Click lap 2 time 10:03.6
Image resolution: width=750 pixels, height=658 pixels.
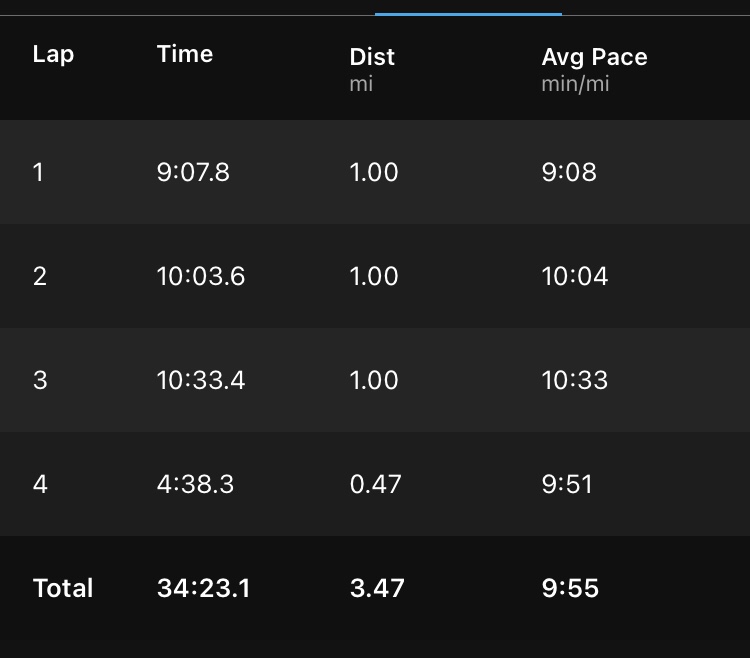click(x=201, y=276)
